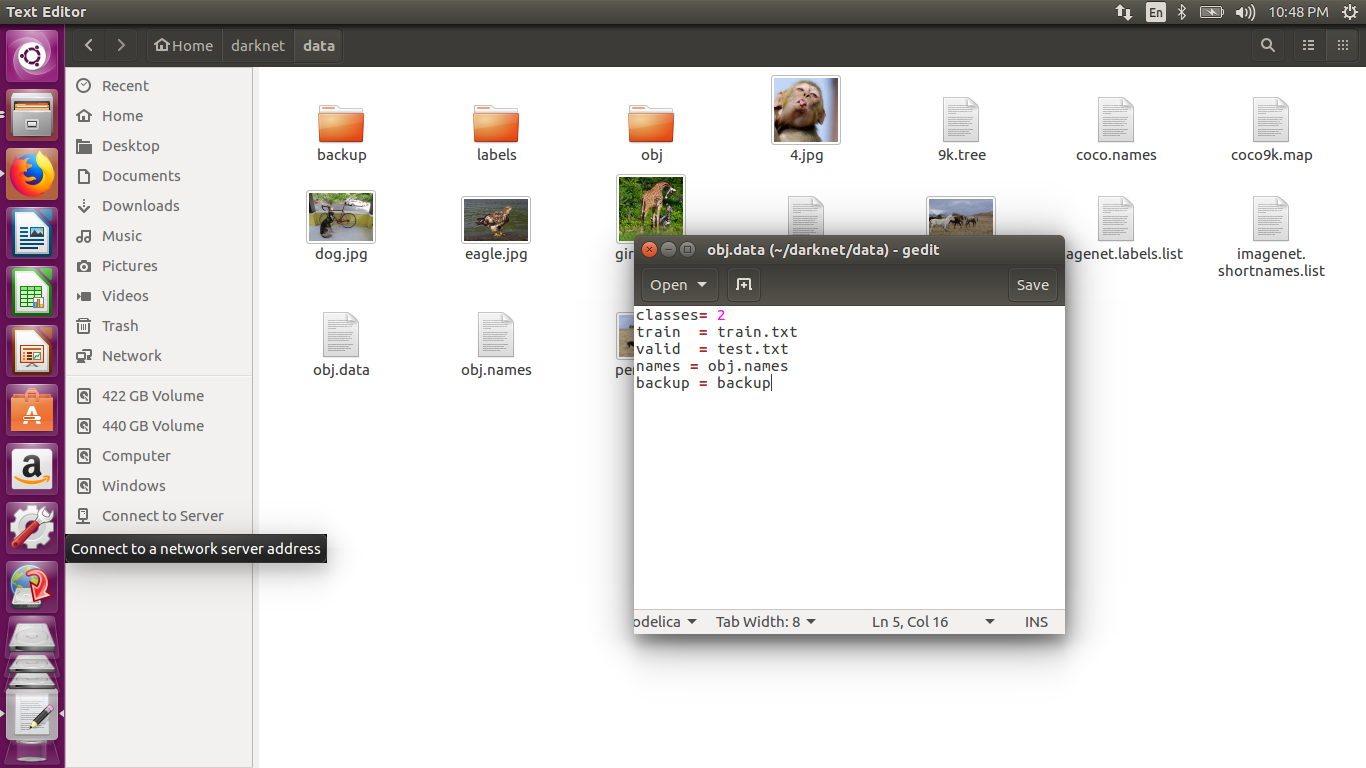1366x768 pixels.
Task: Switch to list view in the file manager
Action: (1309, 45)
